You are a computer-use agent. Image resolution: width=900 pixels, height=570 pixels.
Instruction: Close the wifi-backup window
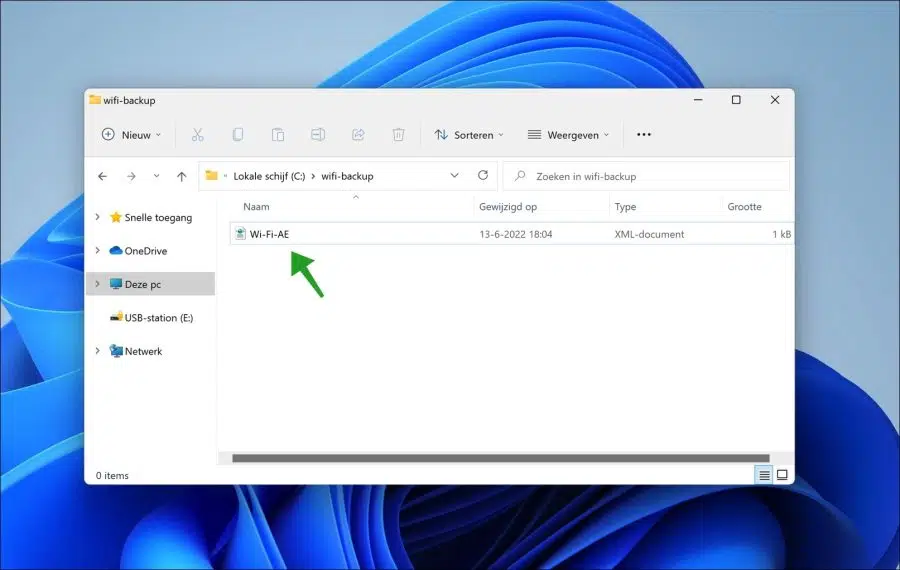tap(775, 100)
